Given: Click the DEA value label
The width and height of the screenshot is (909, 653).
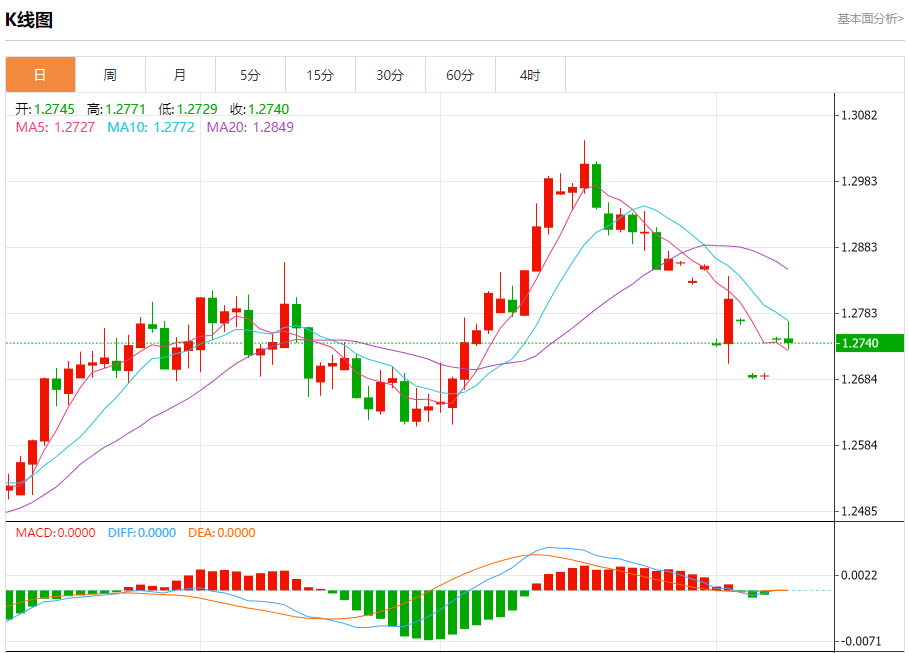Looking at the screenshot, I should click(221, 532).
